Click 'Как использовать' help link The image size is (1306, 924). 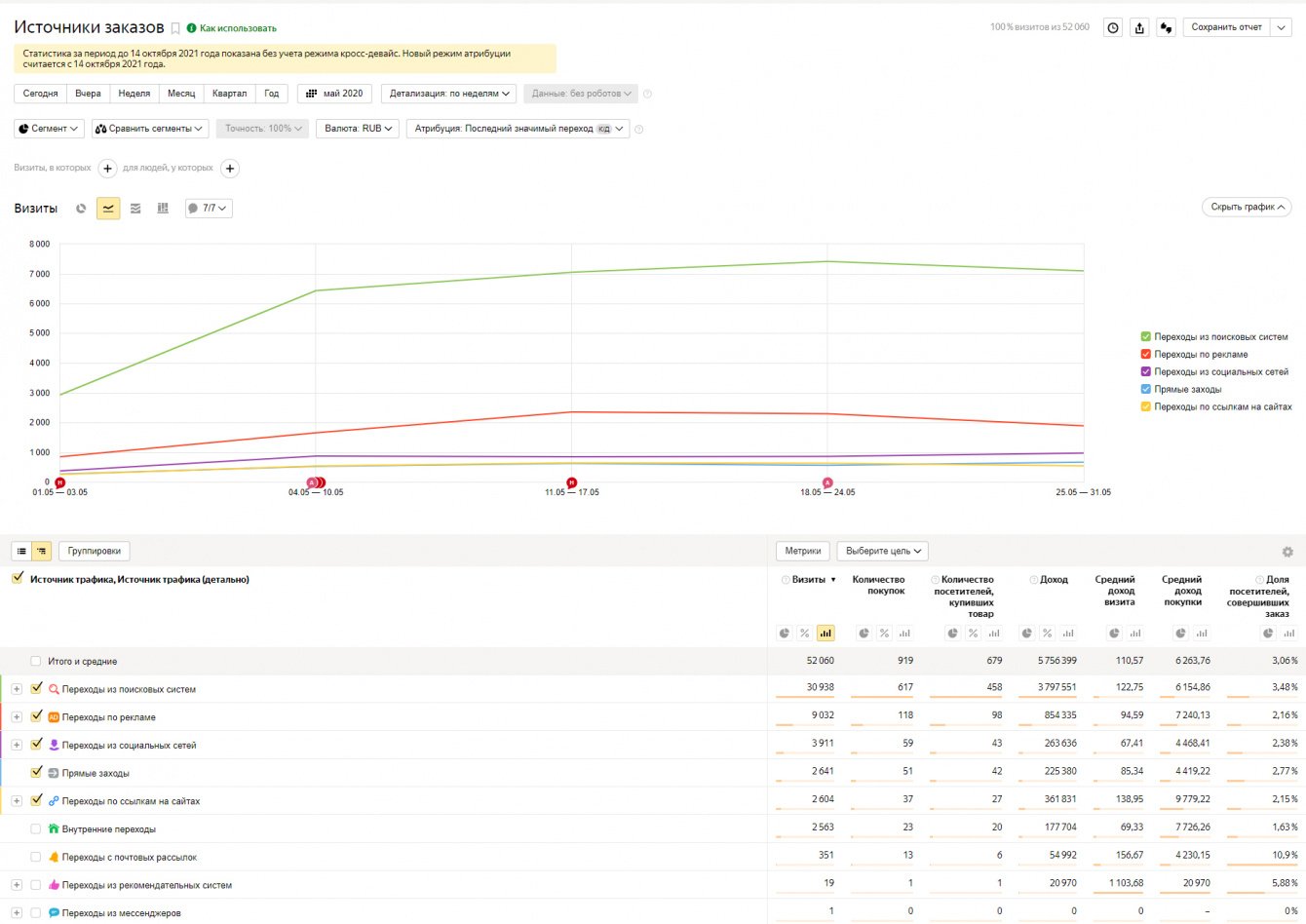click(238, 28)
